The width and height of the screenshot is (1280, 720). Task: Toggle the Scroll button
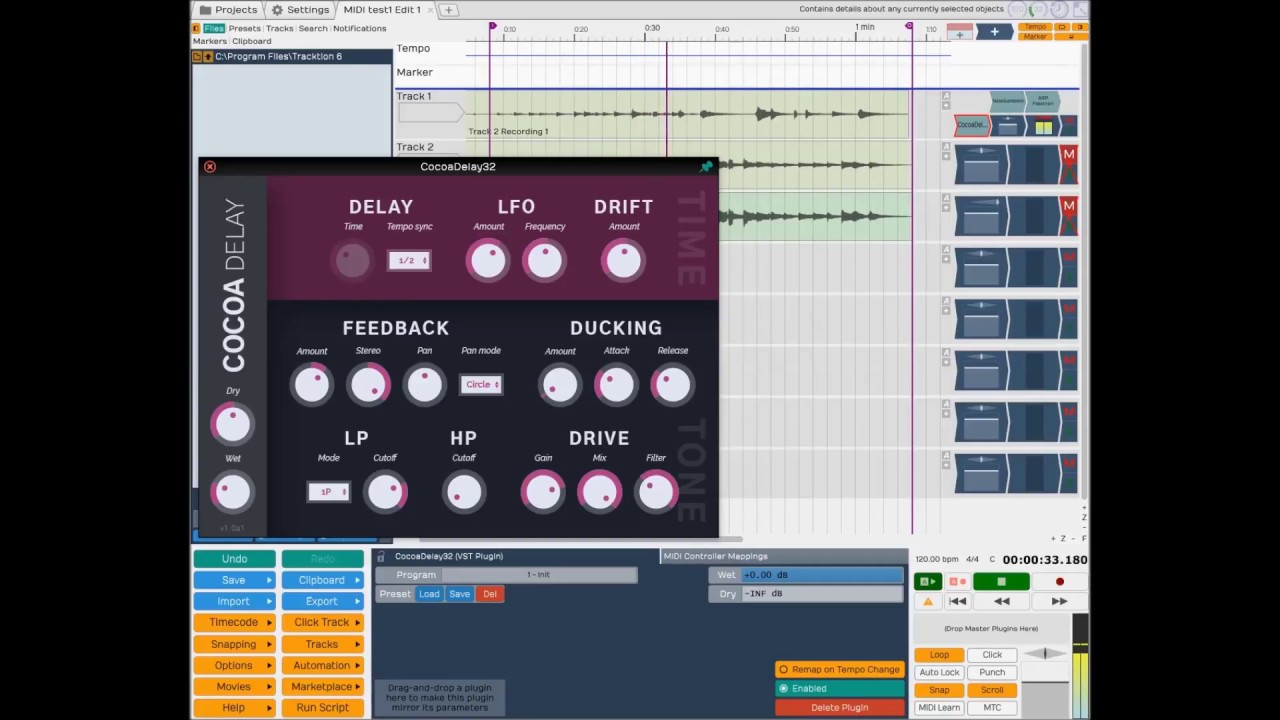click(x=992, y=690)
